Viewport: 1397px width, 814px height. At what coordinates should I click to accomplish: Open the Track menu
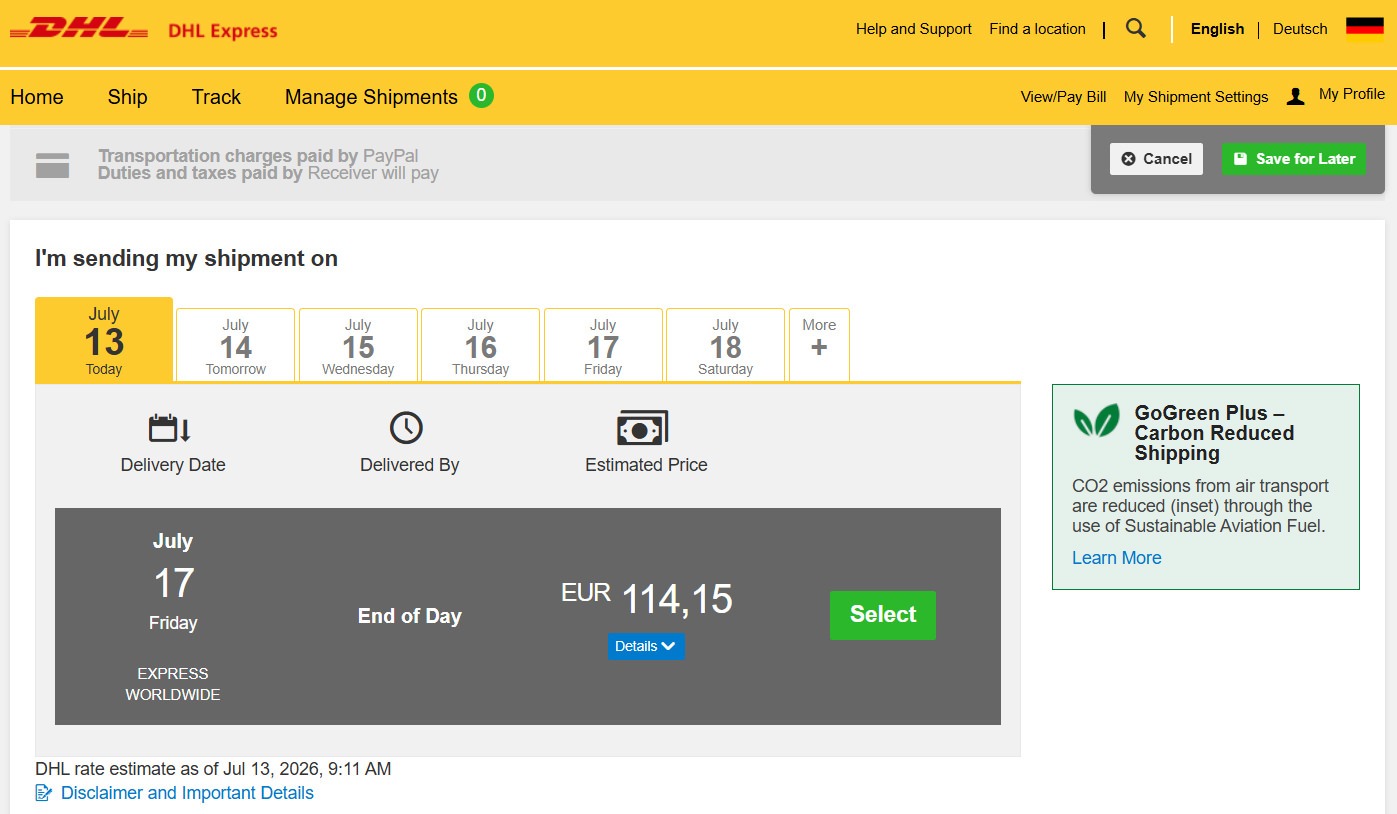pyautogui.click(x=216, y=97)
